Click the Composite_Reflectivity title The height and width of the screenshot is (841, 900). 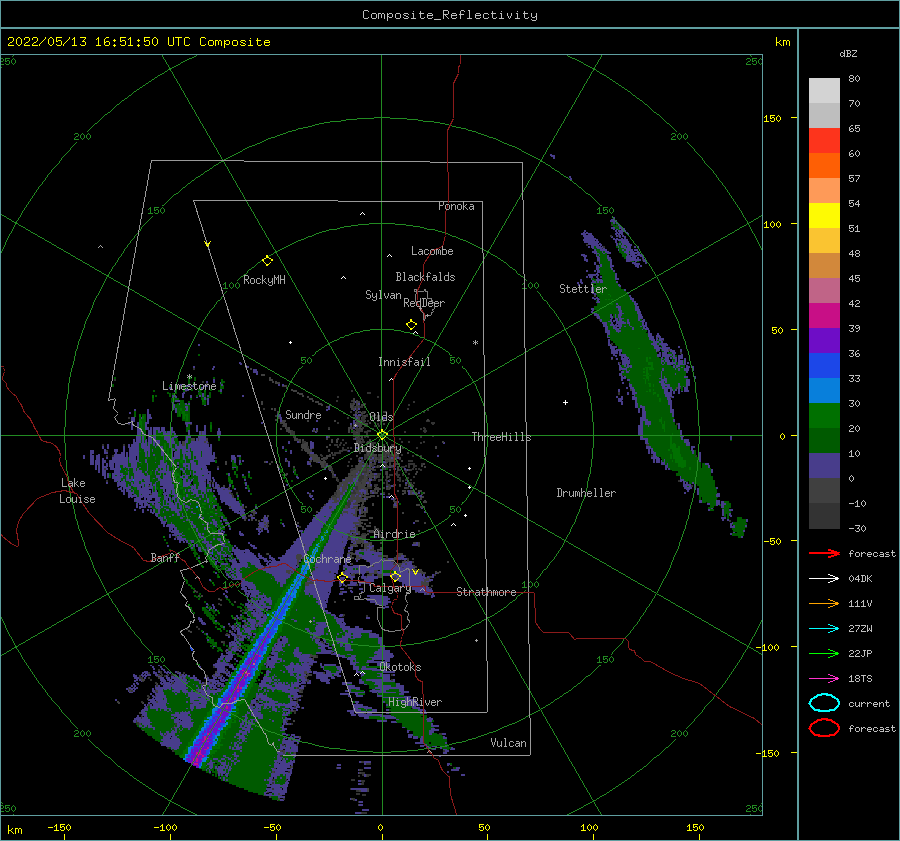pos(450,15)
